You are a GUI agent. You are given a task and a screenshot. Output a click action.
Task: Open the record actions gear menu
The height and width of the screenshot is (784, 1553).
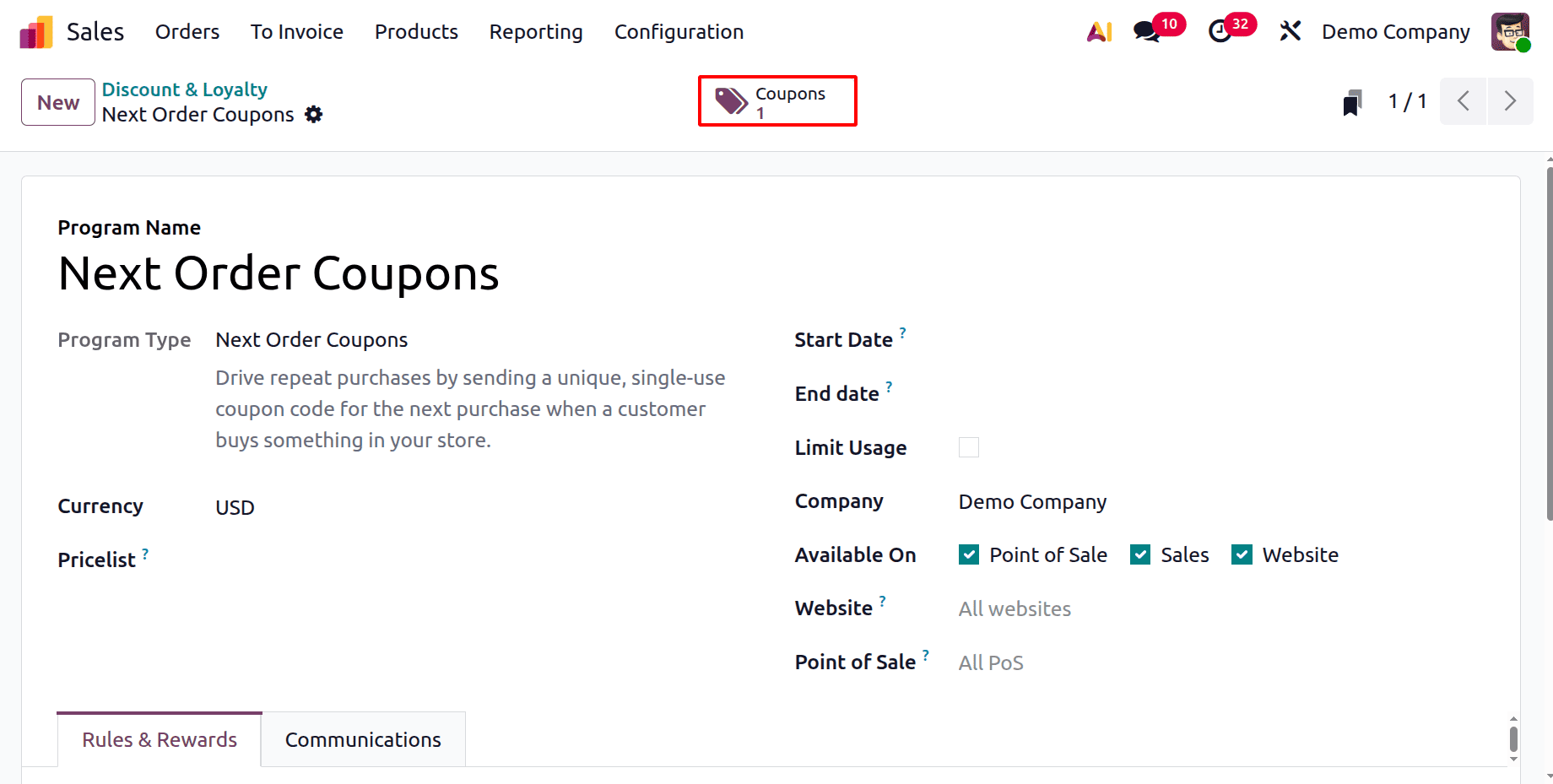pyautogui.click(x=313, y=114)
